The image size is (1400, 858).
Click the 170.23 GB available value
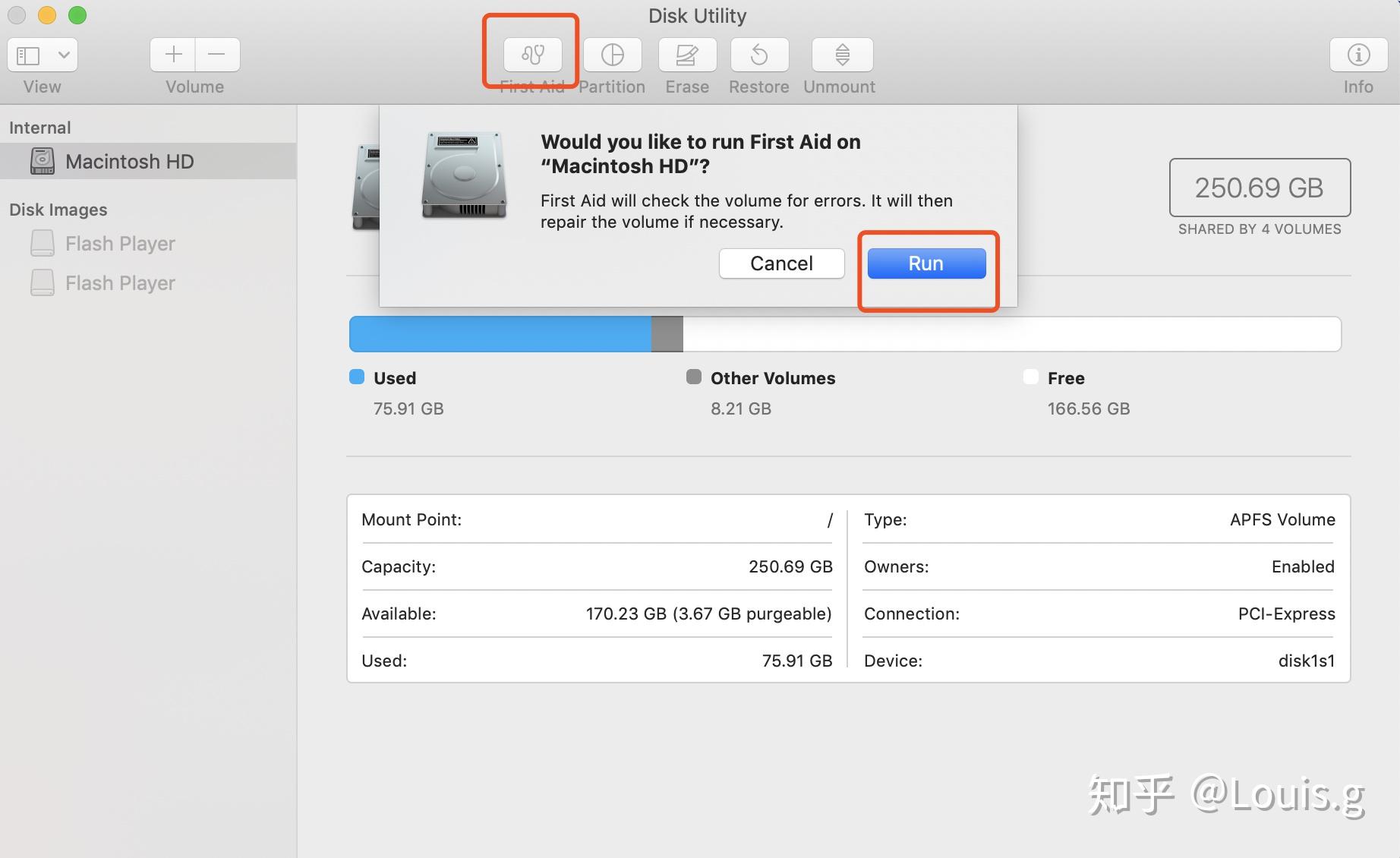709,614
